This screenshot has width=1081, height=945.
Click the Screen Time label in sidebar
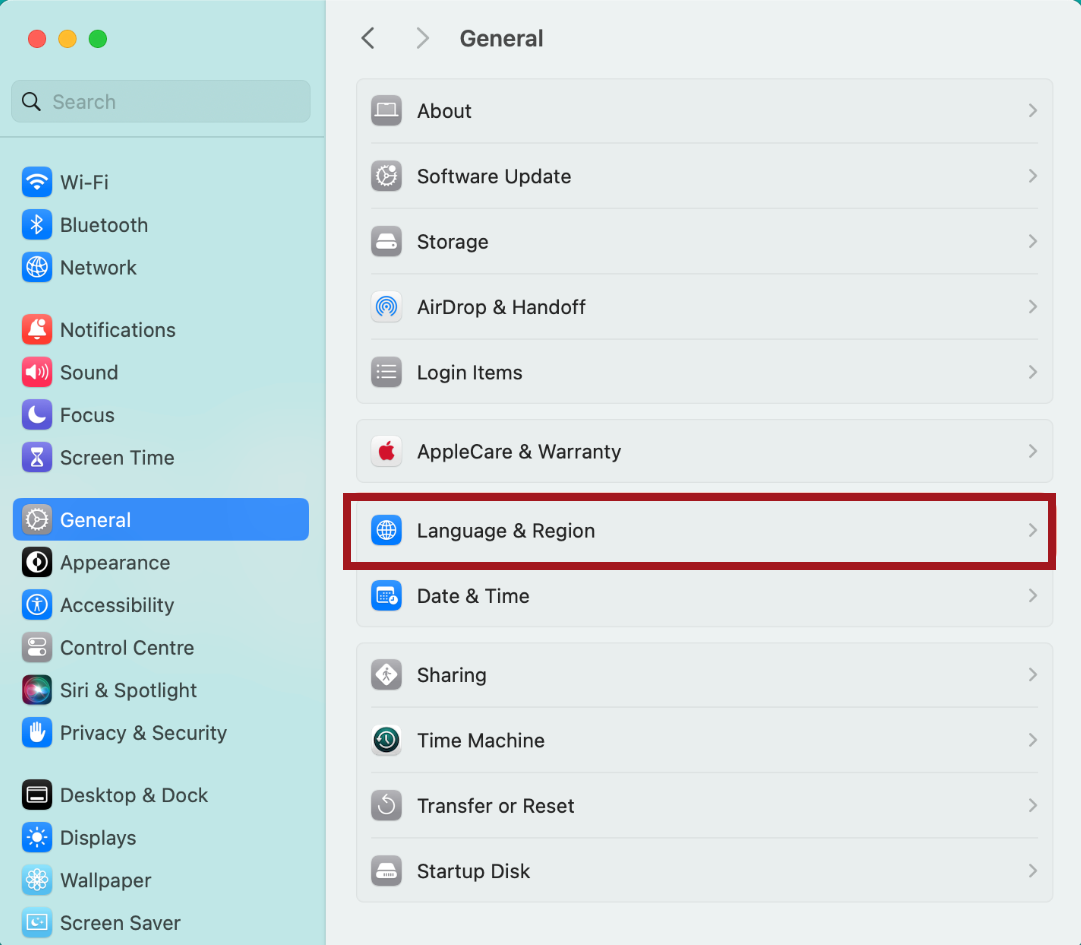pos(117,458)
